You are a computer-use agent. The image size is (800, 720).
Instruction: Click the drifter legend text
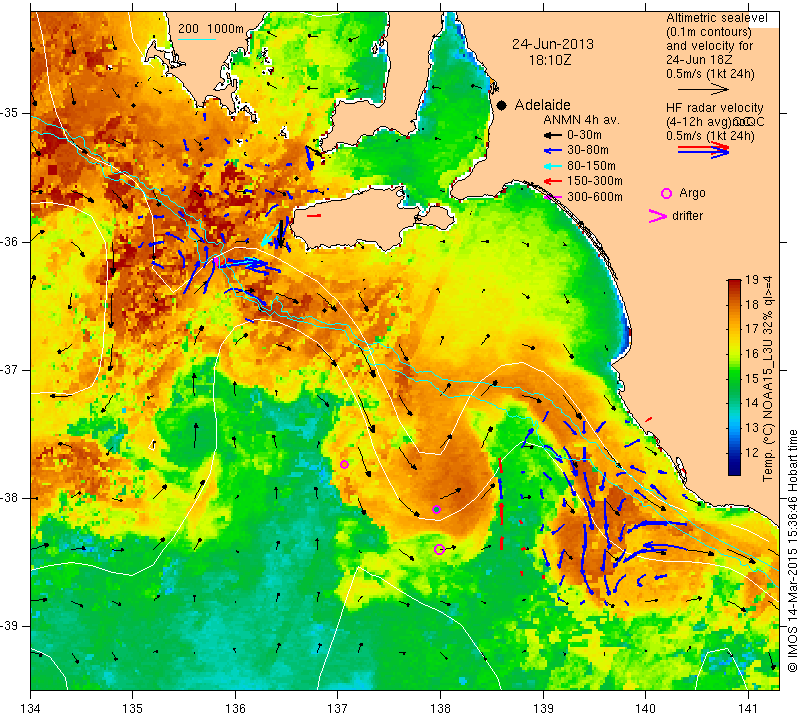(x=687, y=216)
